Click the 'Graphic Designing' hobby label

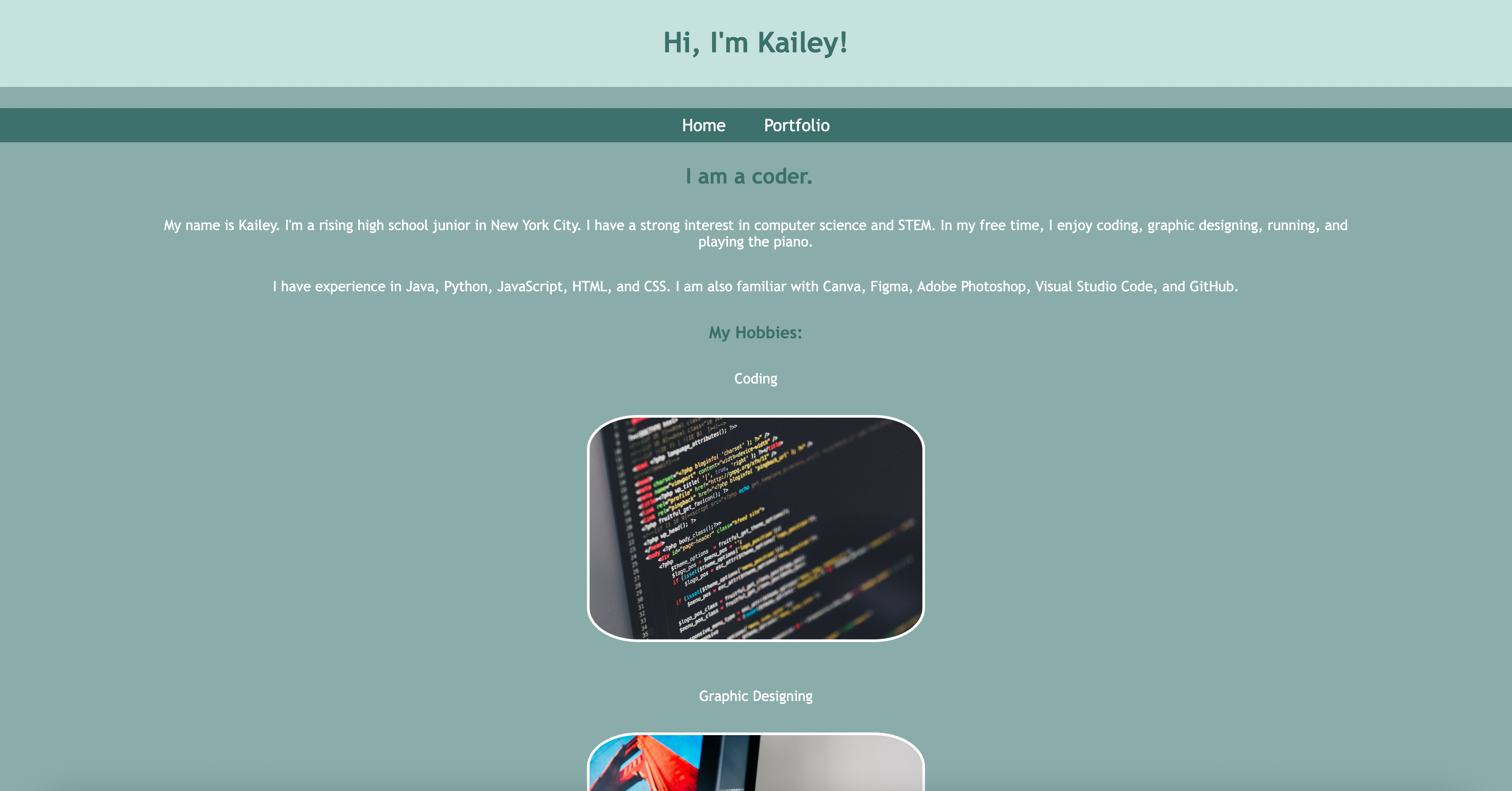756,696
